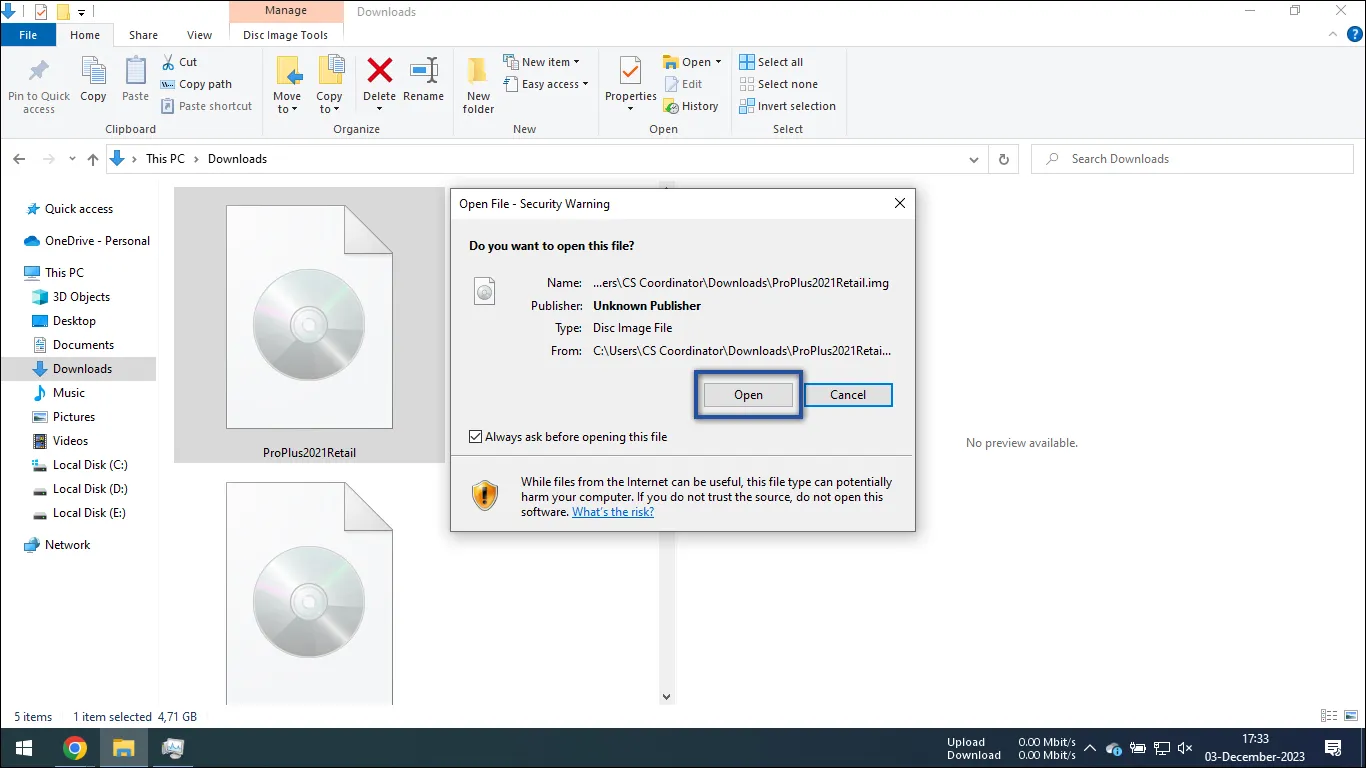Screen dimensions: 1366x768
Task: Switch to the Share tab
Action: tap(143, 34)
